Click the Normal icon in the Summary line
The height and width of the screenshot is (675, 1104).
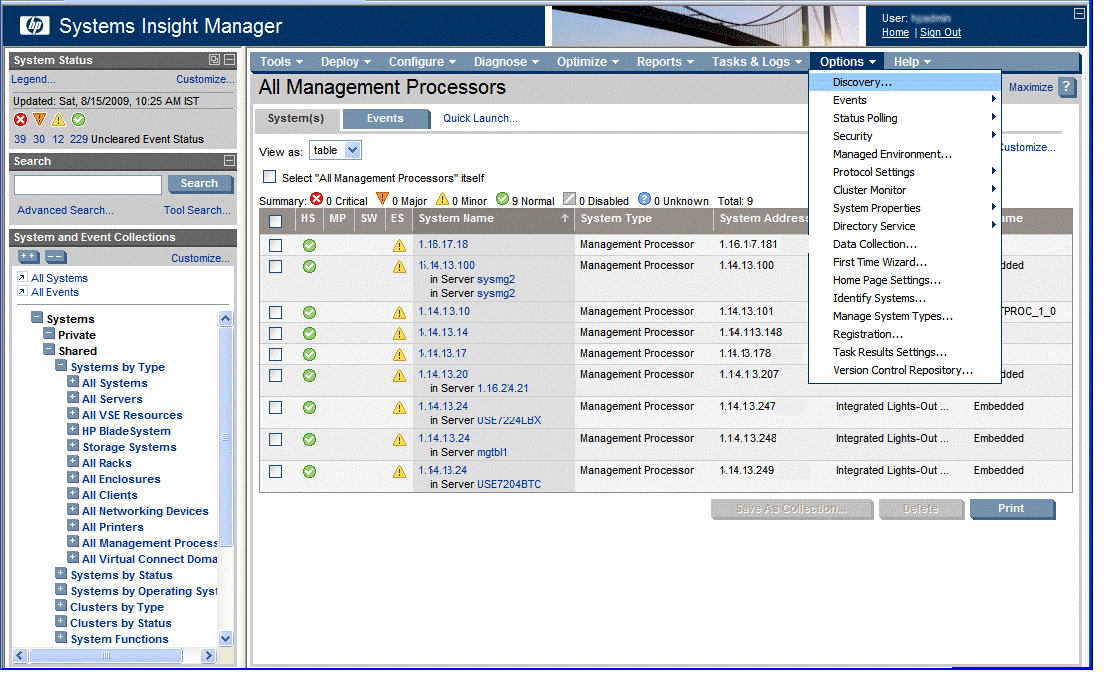point(502,199)
